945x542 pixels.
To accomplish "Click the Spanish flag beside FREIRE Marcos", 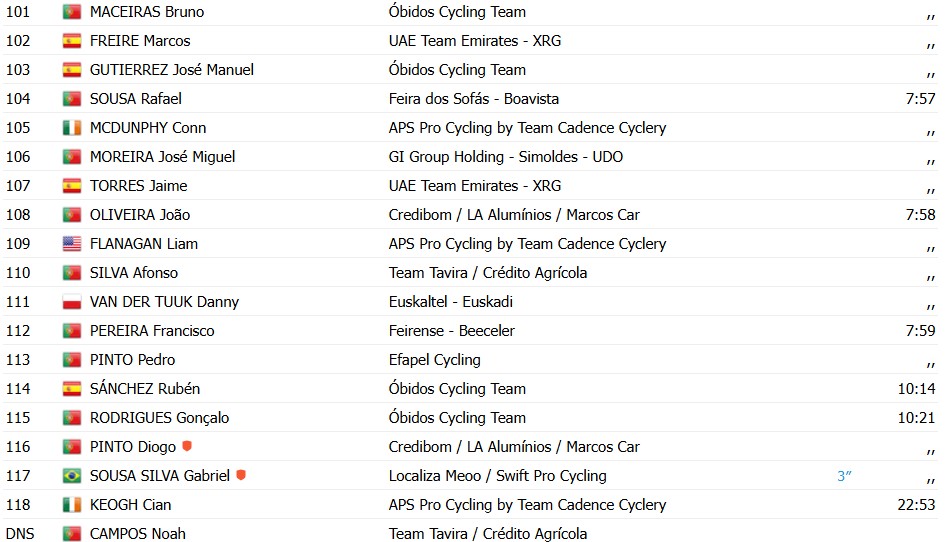I will point(72,41).
